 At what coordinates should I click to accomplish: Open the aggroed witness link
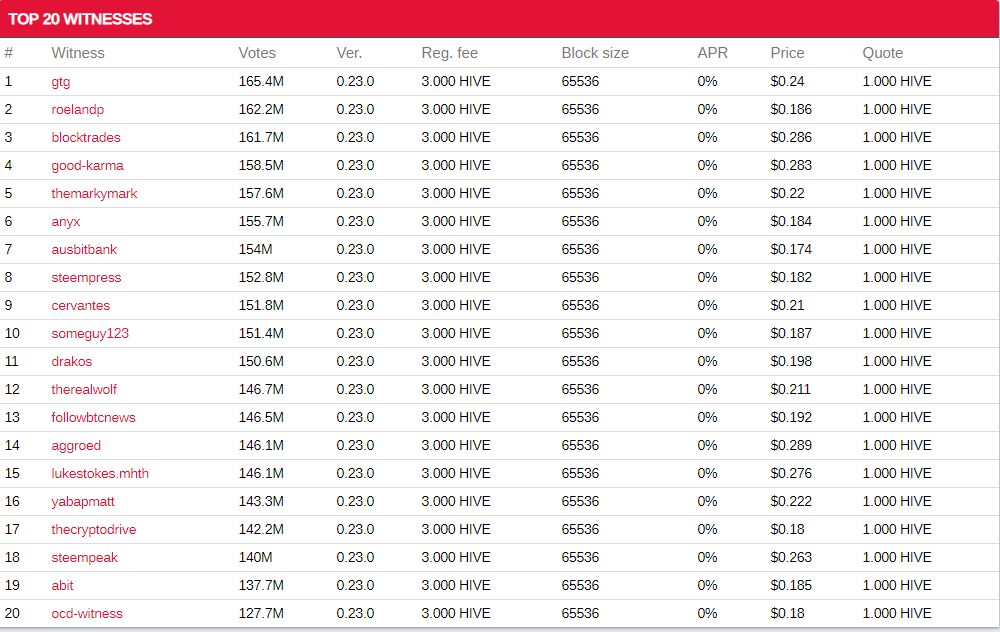pos(76,446)
